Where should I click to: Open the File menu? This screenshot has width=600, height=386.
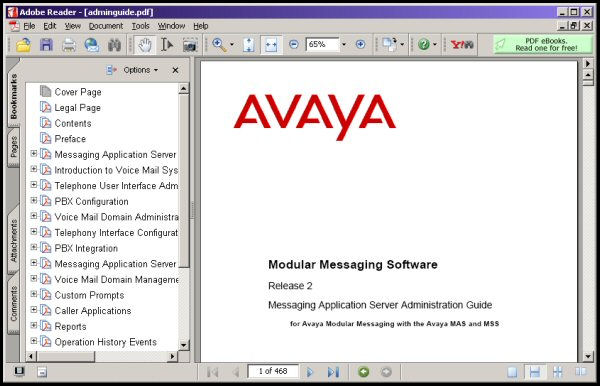pyautogui.click(x=29, y=26)
